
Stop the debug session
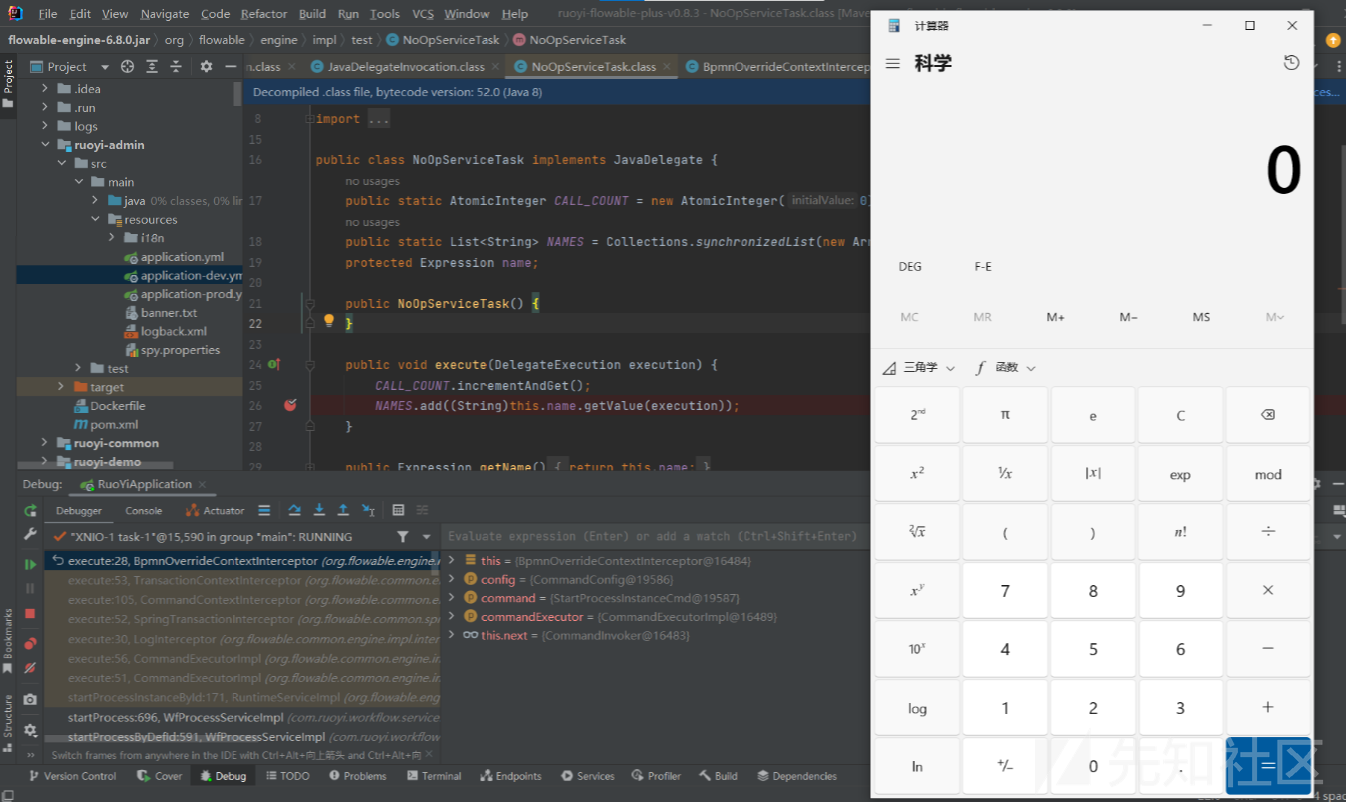(x=30, y=613)
